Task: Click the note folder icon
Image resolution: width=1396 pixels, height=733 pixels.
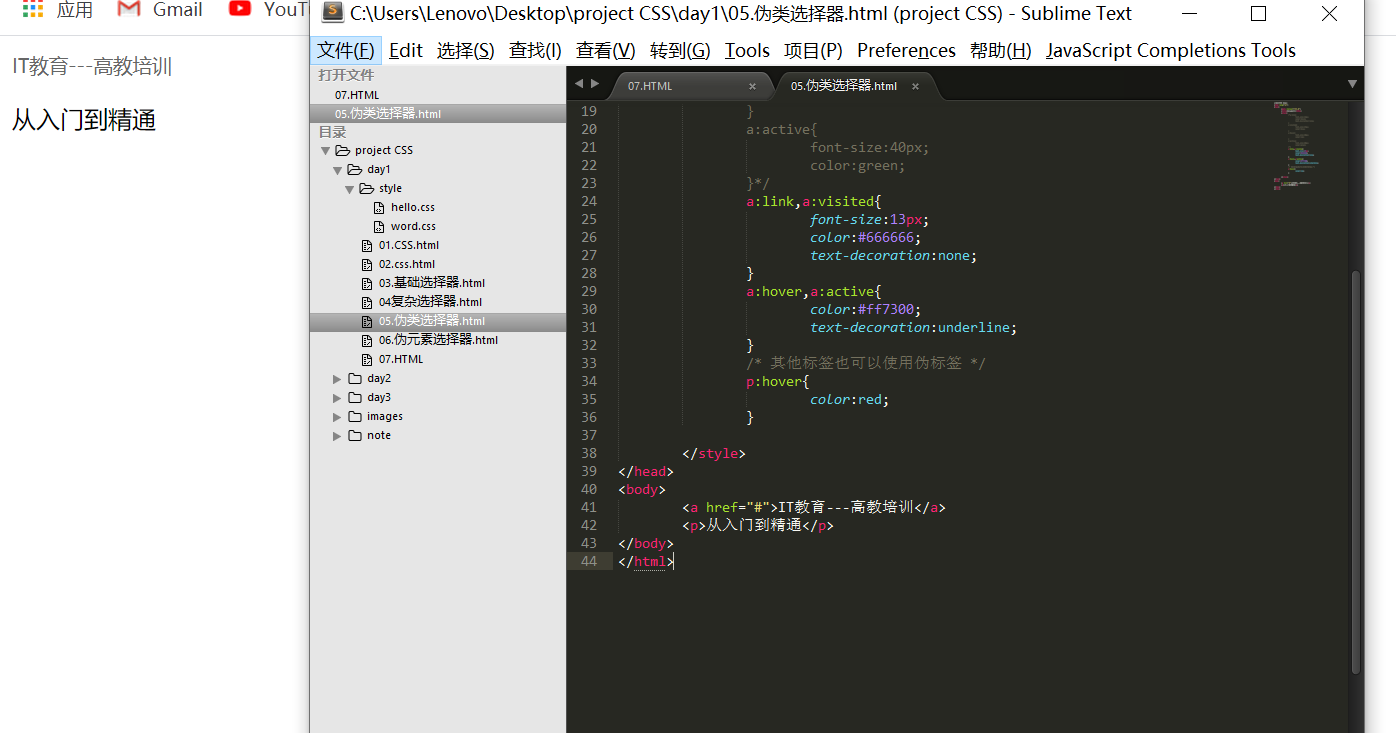Action: click(x=355, y=436)
